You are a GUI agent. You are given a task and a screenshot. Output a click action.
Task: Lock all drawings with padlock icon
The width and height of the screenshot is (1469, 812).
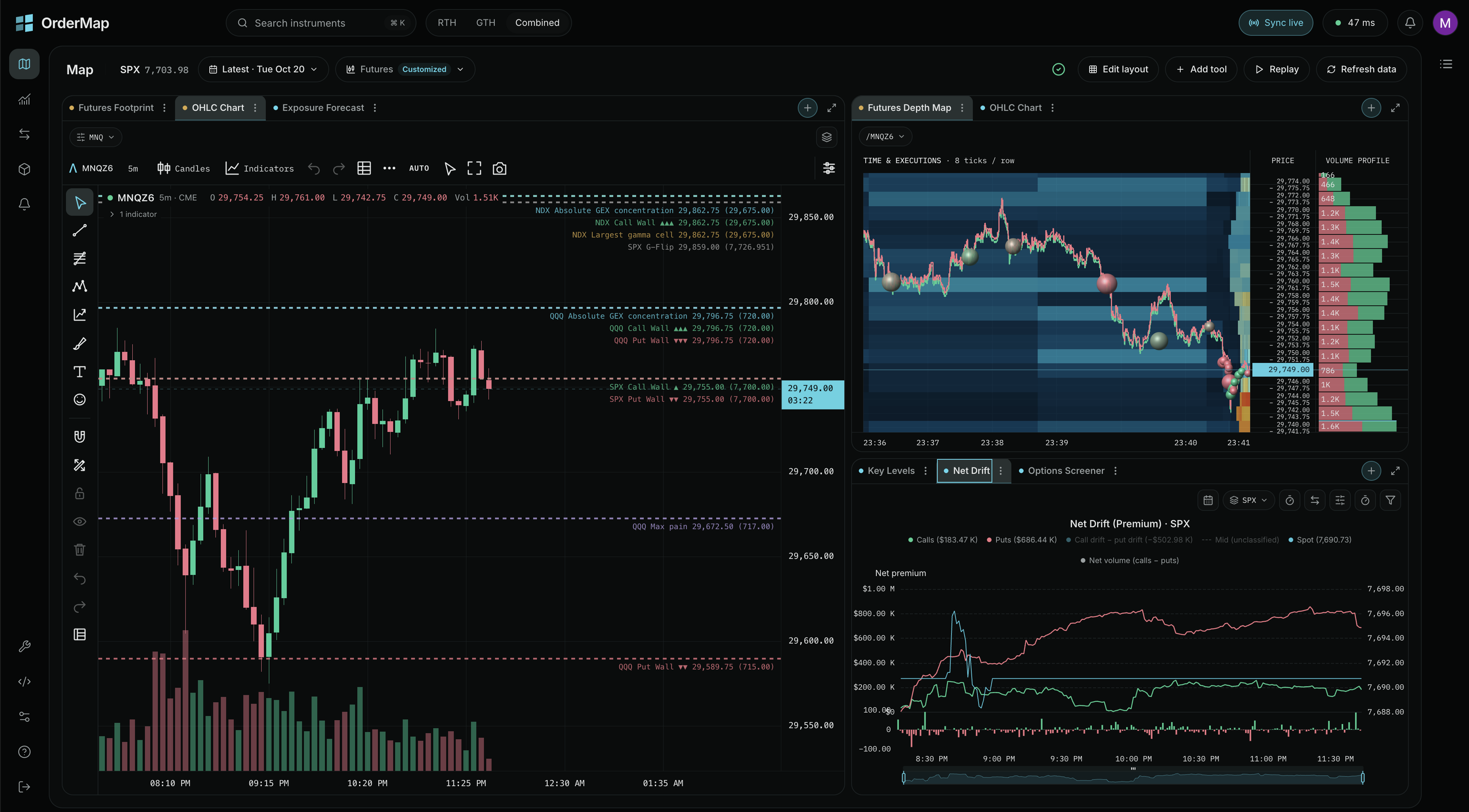(80, 493)
